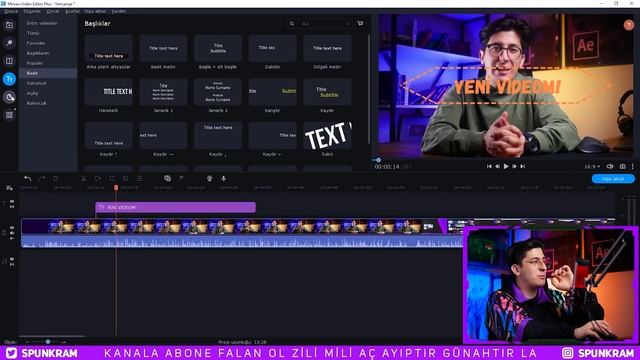Select the Titles tab icon
The height and width of the screenshot is (360, 640).
[x=9, y=79]
